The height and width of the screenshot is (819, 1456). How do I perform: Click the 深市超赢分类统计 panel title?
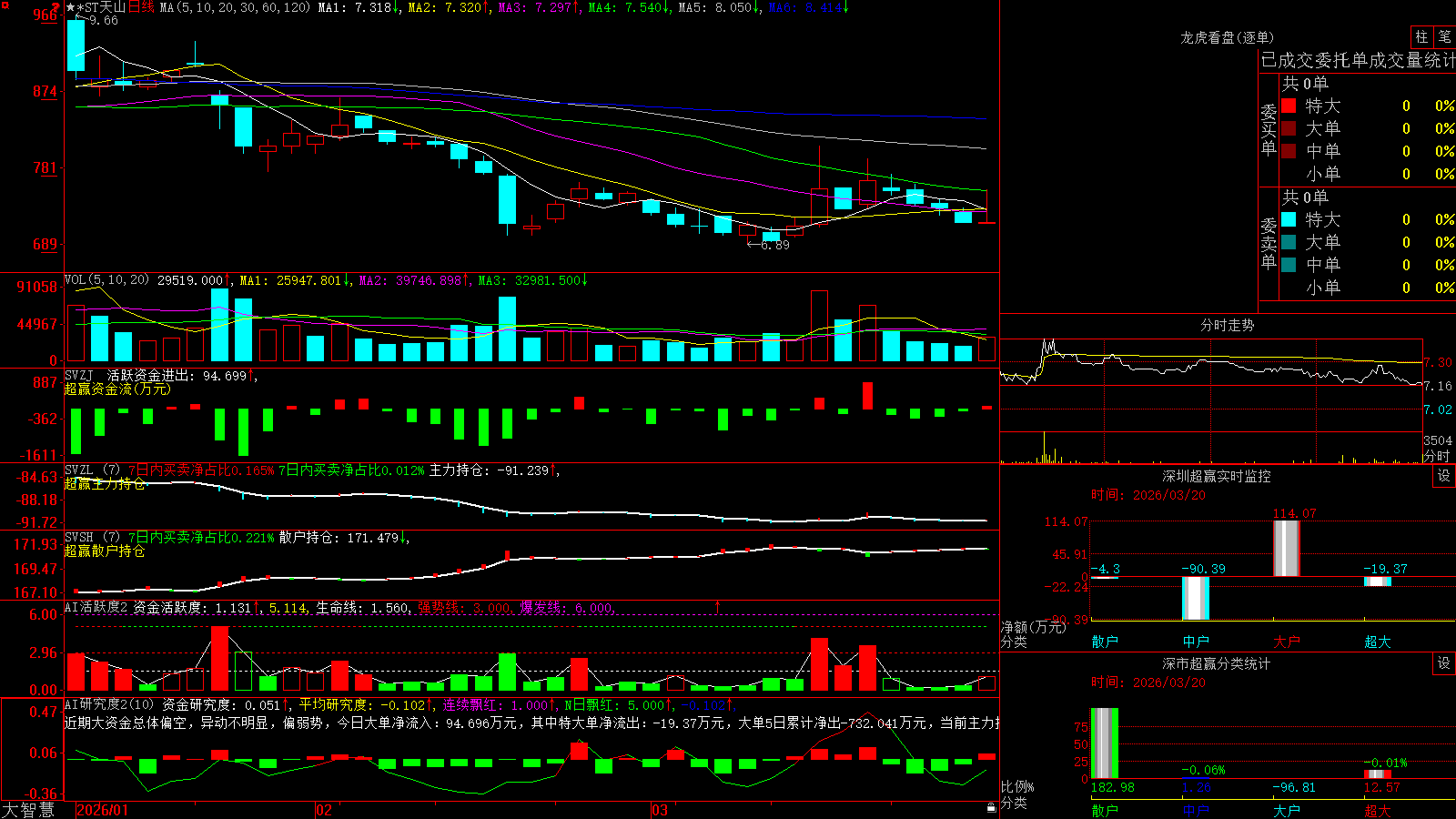[x=1216, y=663]
